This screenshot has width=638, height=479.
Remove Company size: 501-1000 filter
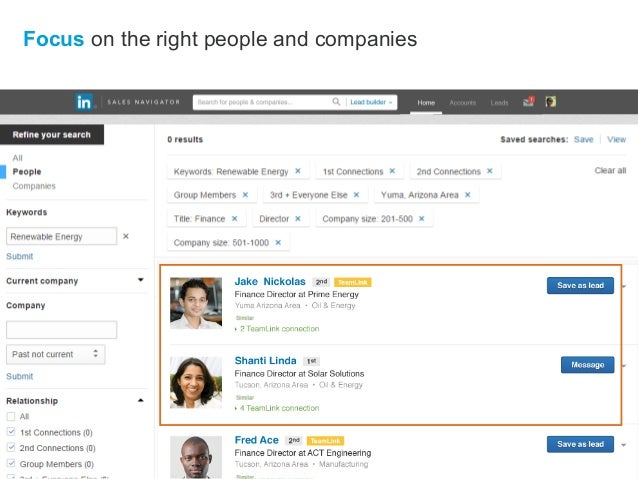pos(278,243)
